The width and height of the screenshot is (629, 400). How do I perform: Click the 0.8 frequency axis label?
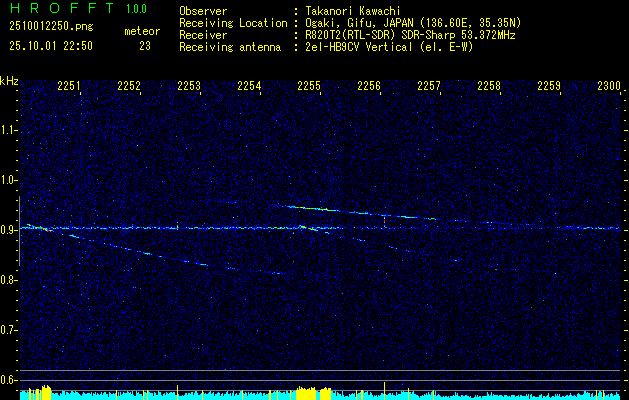pyautogui.click(x=8, y=280)
